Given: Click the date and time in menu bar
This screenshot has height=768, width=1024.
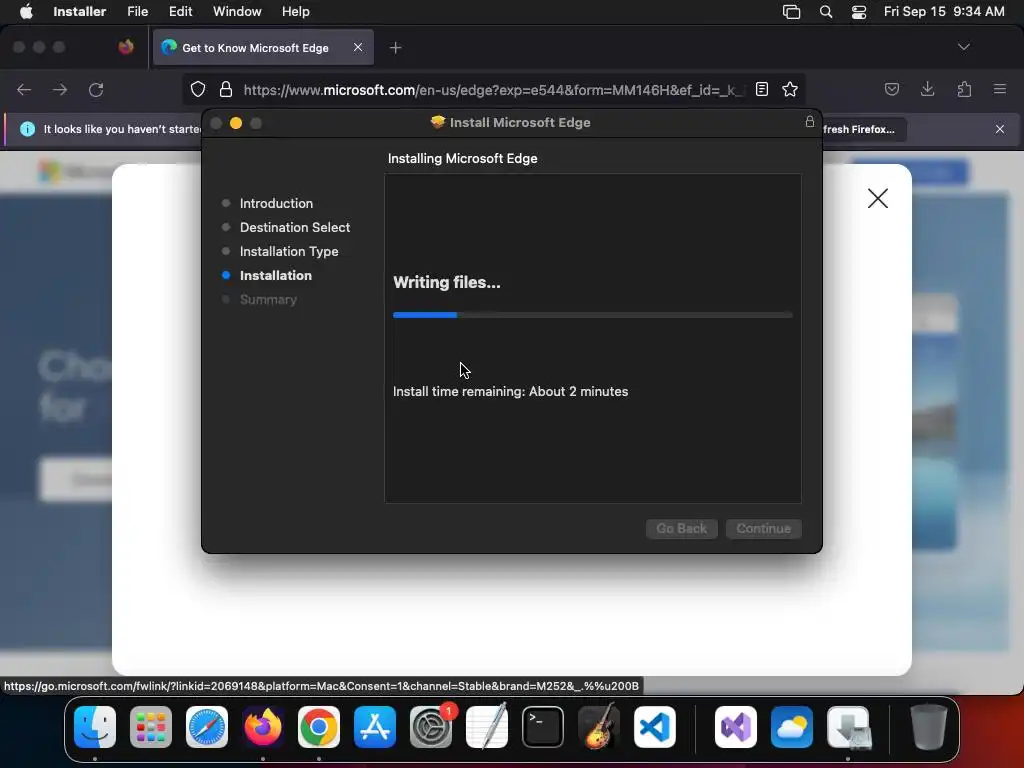Looking at the screenshot, I should 944,12.
